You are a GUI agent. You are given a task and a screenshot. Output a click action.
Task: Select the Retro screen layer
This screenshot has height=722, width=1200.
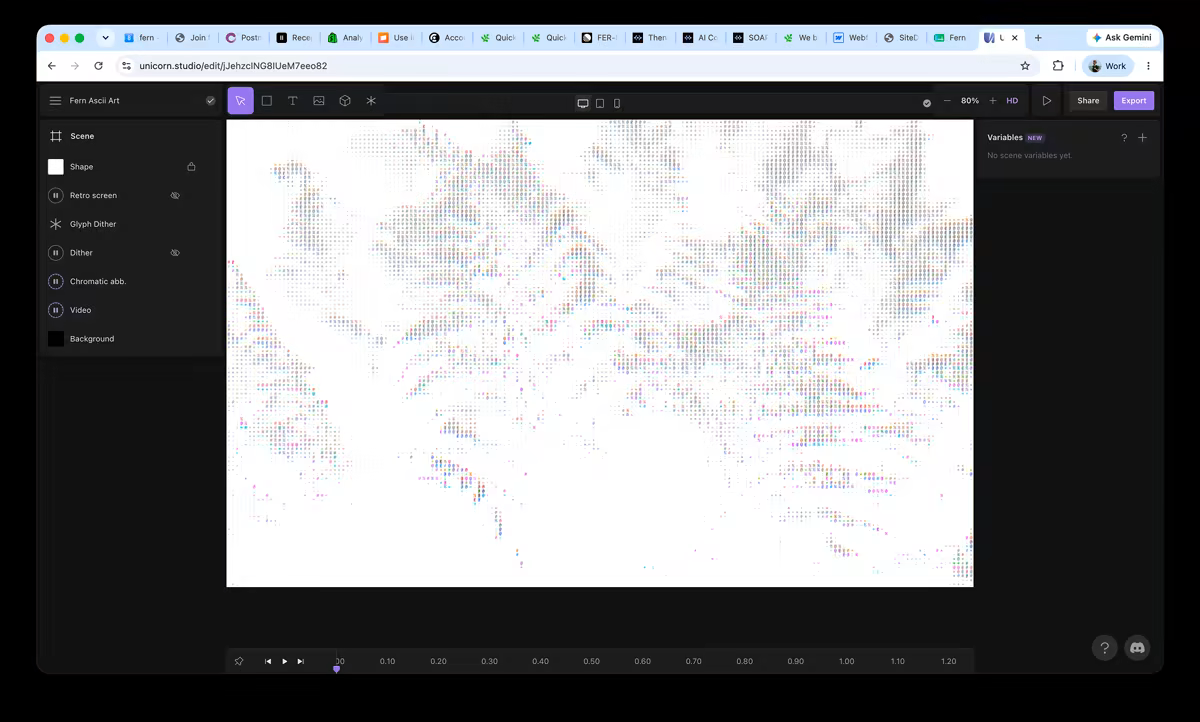pyautogui.click(x=131, y=196)
